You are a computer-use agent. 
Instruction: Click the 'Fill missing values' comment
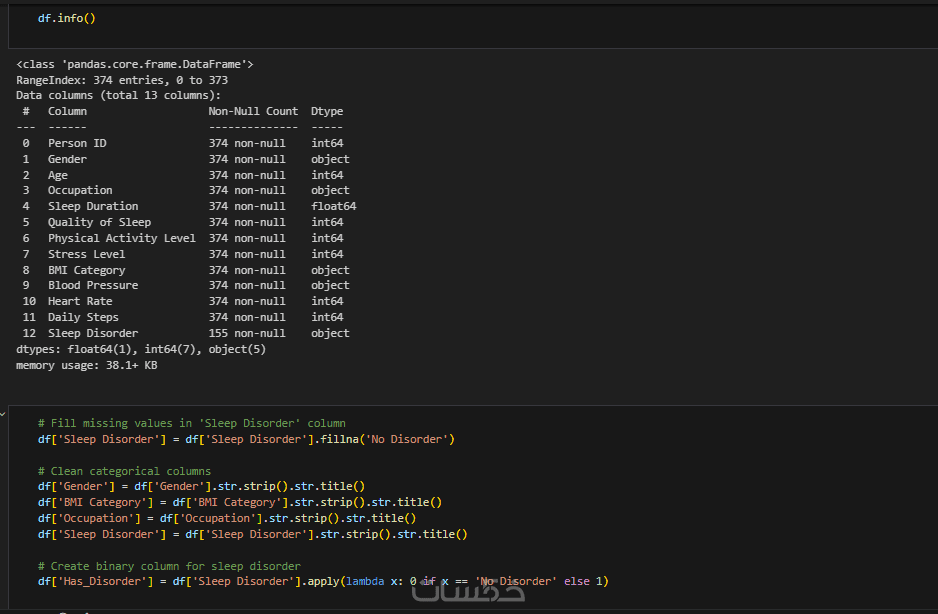click(x=191, y=423)
